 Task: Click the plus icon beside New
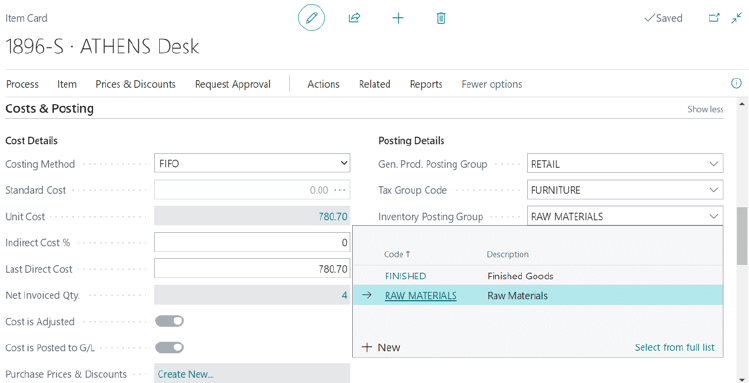(x=367, y=347)
